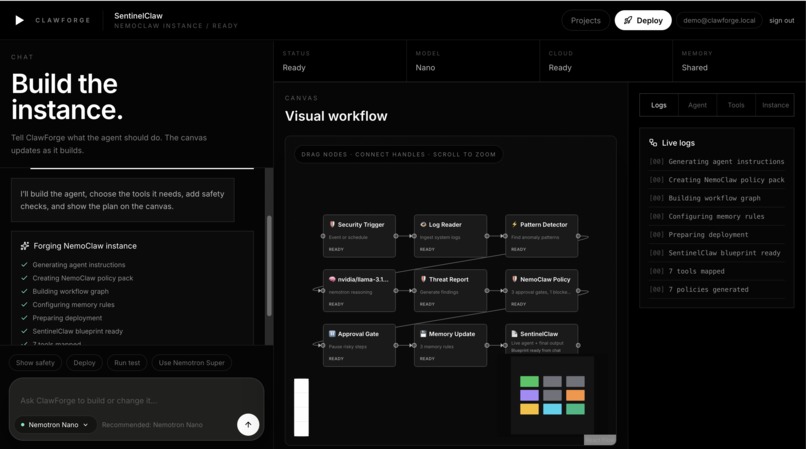Click the 'Ready' value under CLOUD

[x=560, y=67]
